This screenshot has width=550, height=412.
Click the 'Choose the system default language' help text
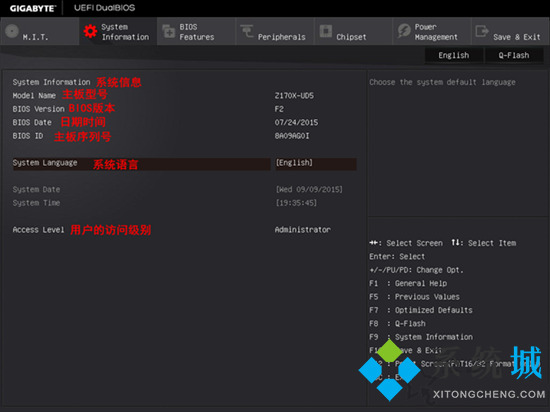[442, 82]
